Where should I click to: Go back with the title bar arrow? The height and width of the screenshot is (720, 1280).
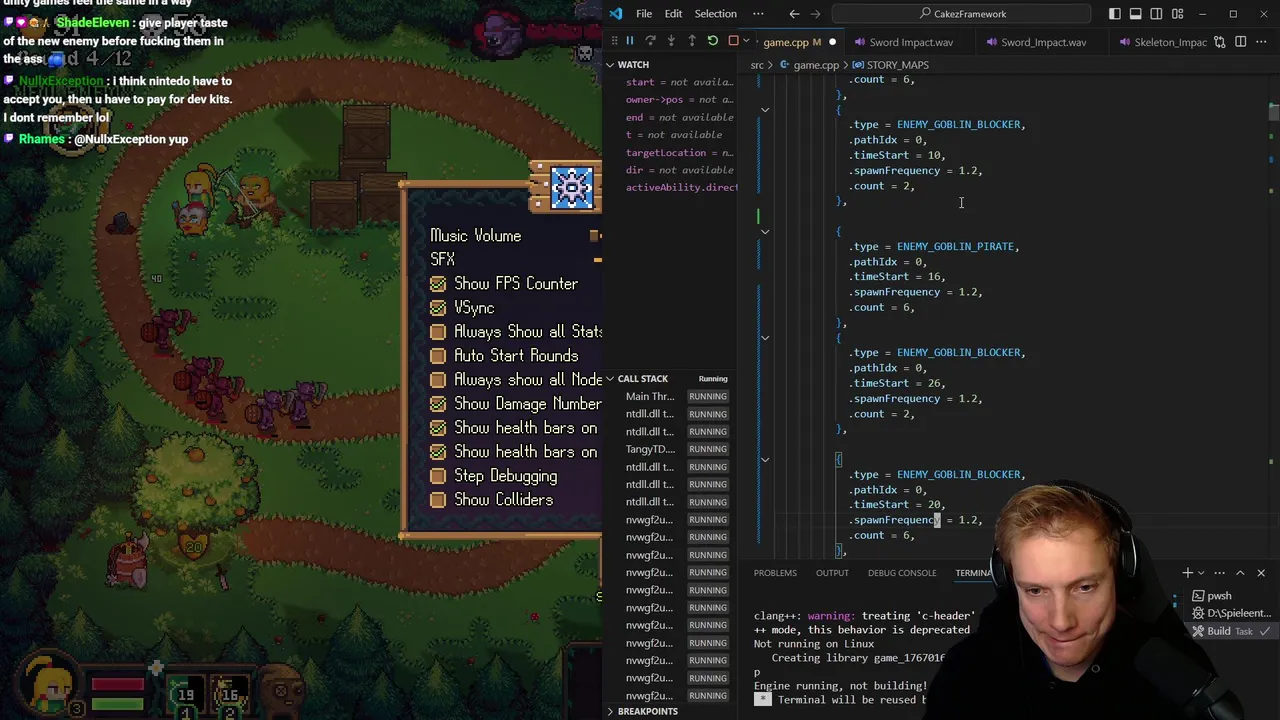pyautogui.click(x=794, y=14)
